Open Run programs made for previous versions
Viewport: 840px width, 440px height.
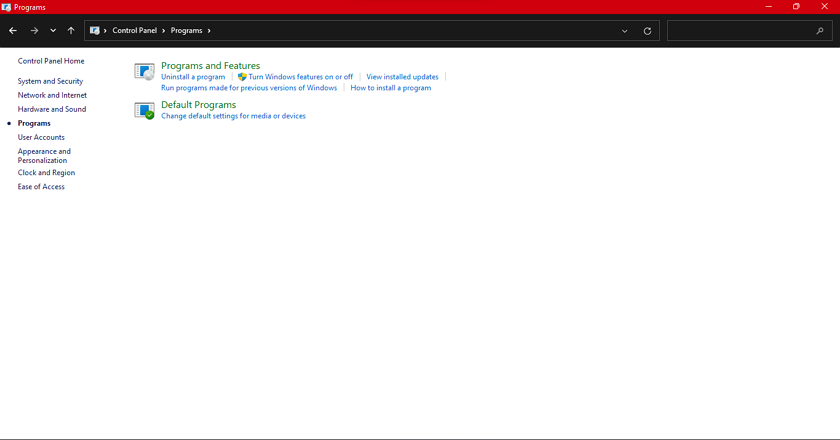tap(249, 88)
